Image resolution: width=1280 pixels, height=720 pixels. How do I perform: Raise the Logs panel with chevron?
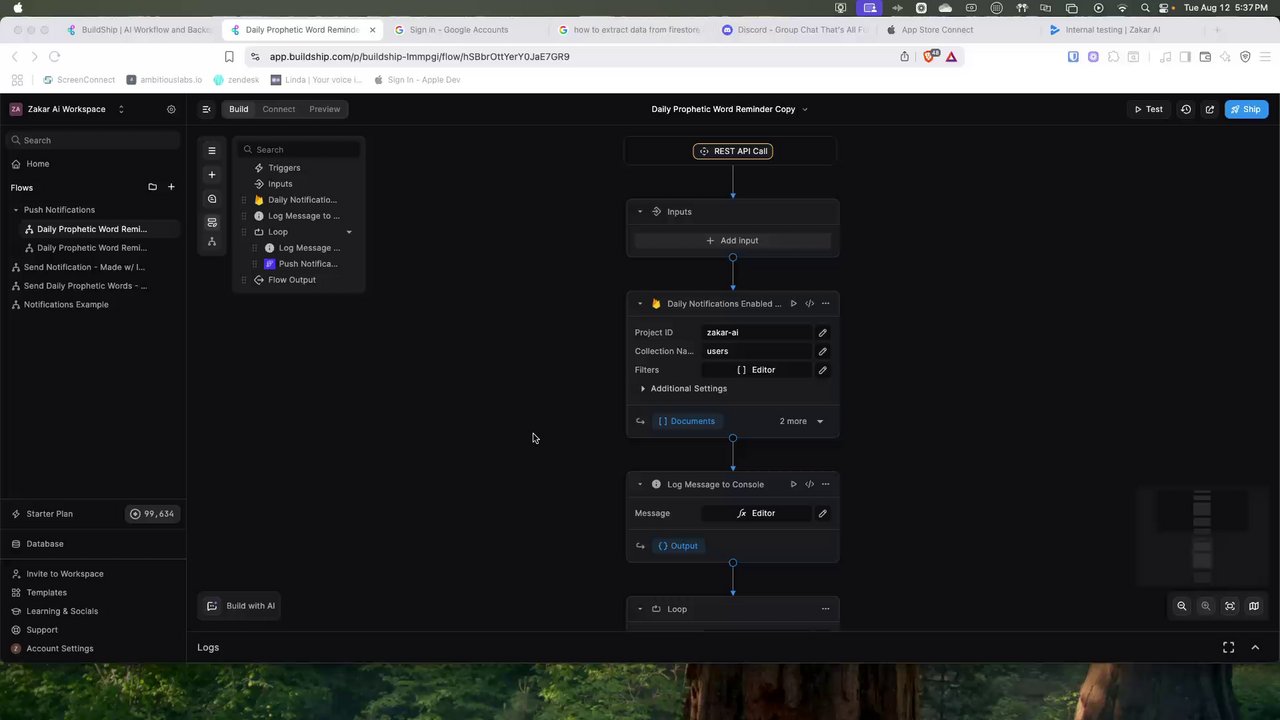point(1255,648)
